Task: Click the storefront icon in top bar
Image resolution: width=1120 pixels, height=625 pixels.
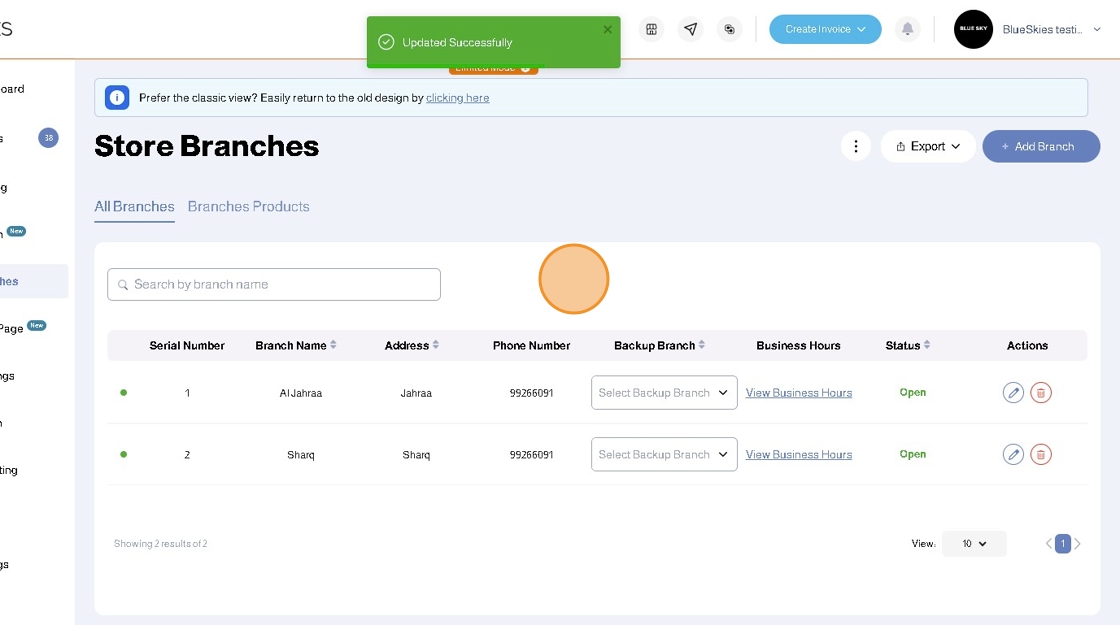Action: 651,29
